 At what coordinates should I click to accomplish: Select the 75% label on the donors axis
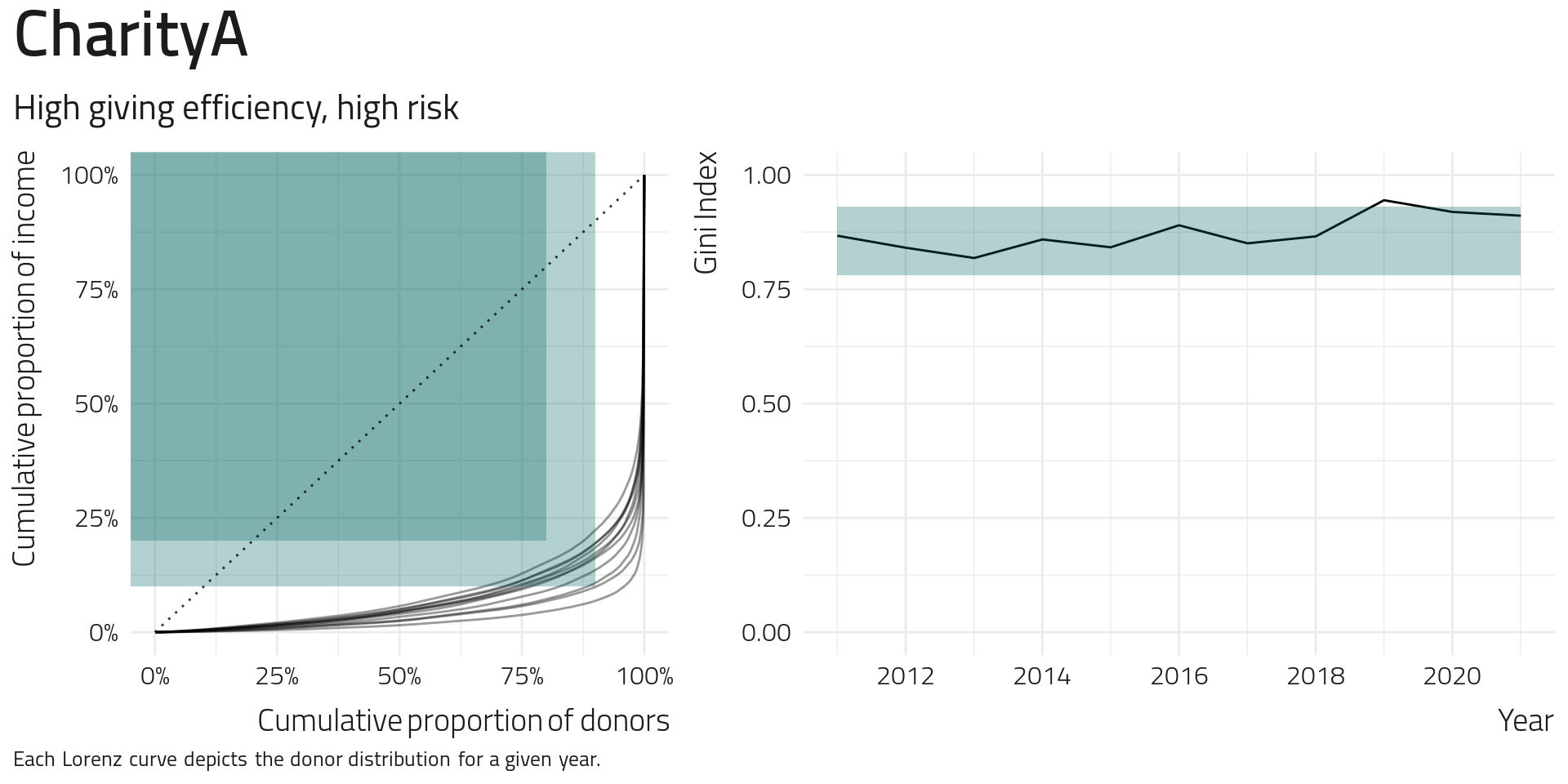[x=522, y=676]
